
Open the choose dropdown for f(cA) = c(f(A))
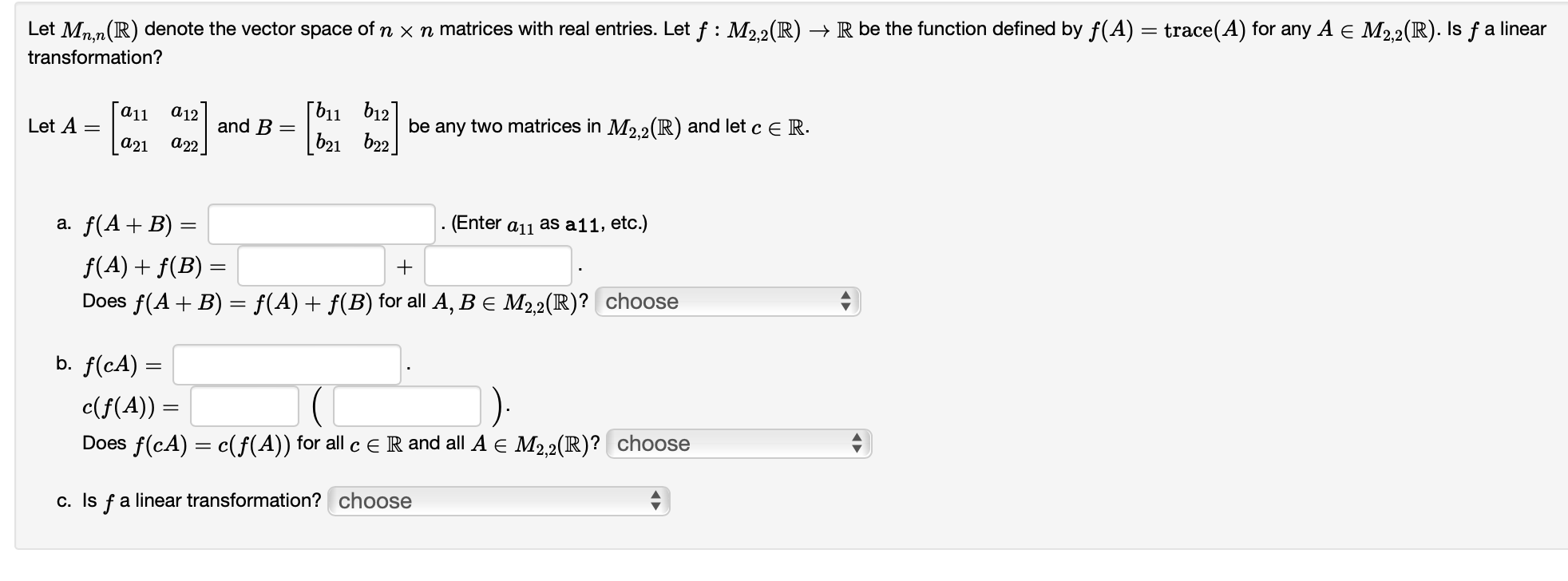[x=738, y=445]
